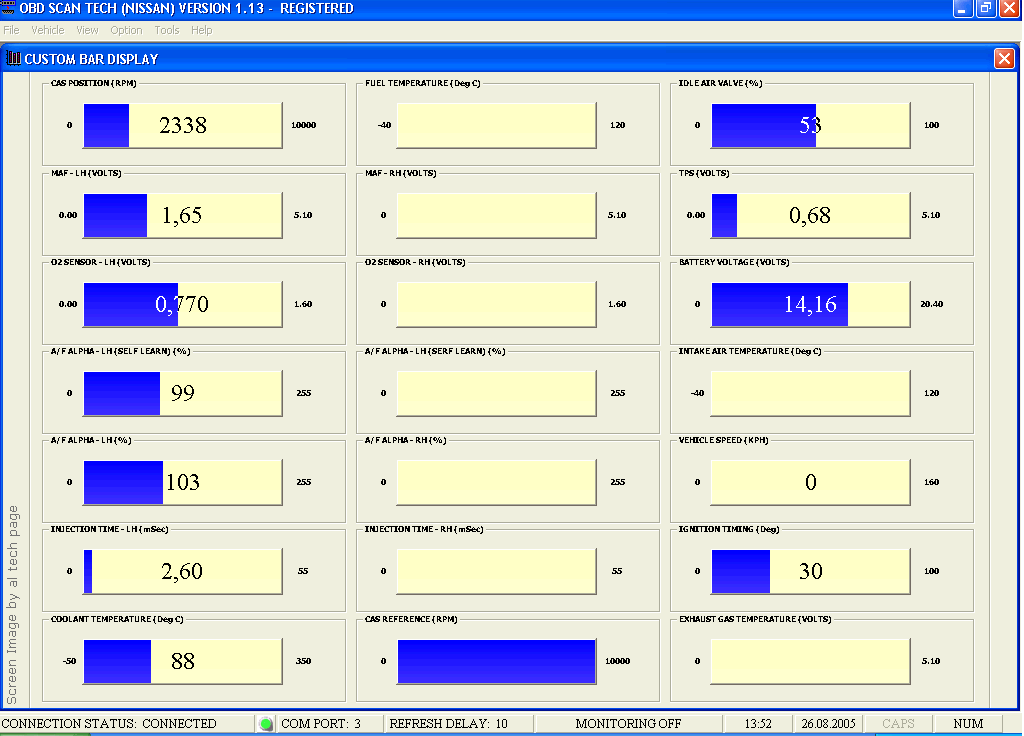The height and width of the screenshot is (736, 1024).
Task: Click the CAS Reference RPM full bar
Action: click(496, 661)
